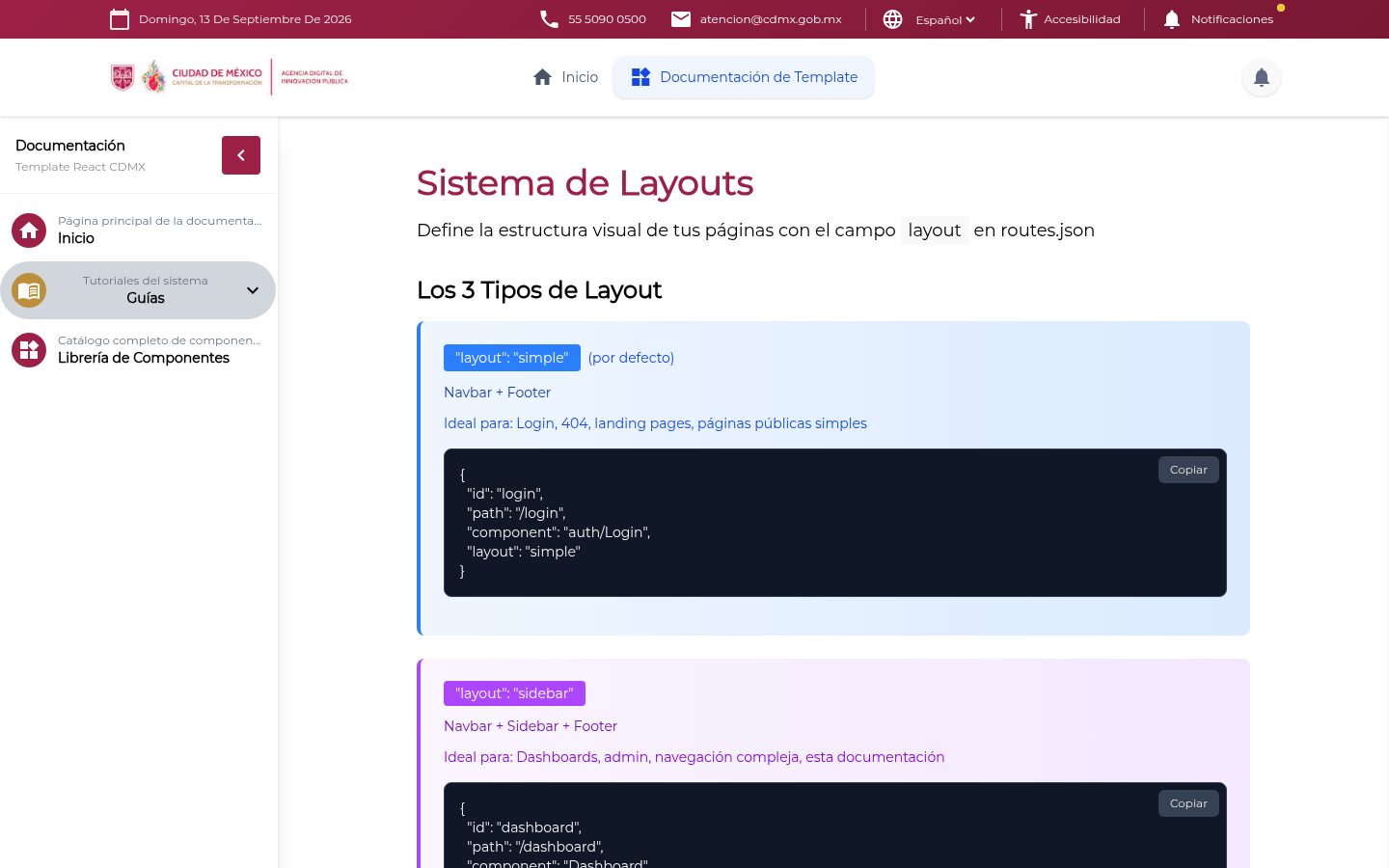Image resolution: width=1389 pixels, height=868 pixels.
Task: Open Librería de Componentes
Action: (x=138, y=350)
